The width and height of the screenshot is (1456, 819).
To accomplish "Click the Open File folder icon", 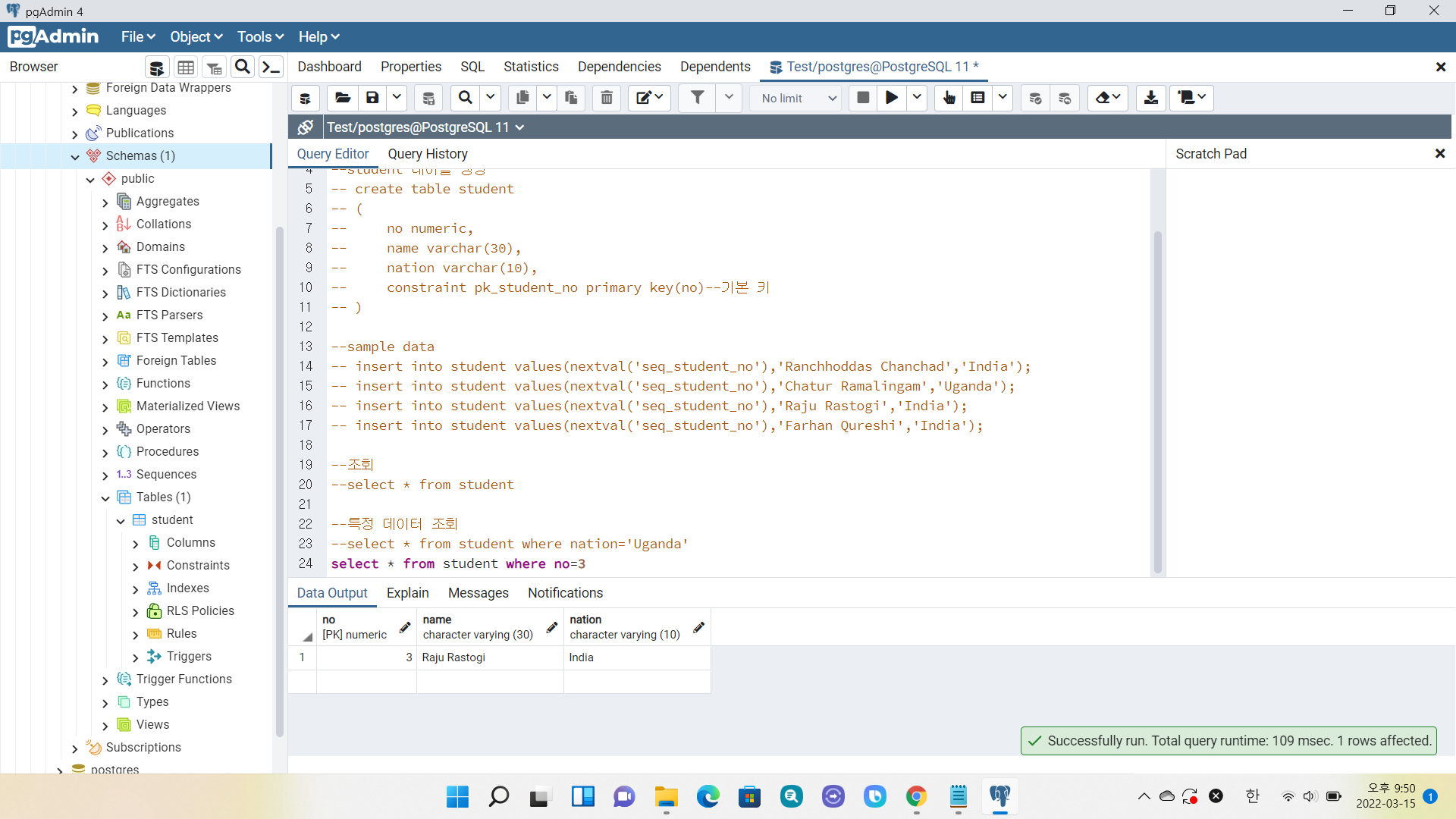I will pyautogui.click(x=343, y=98).
